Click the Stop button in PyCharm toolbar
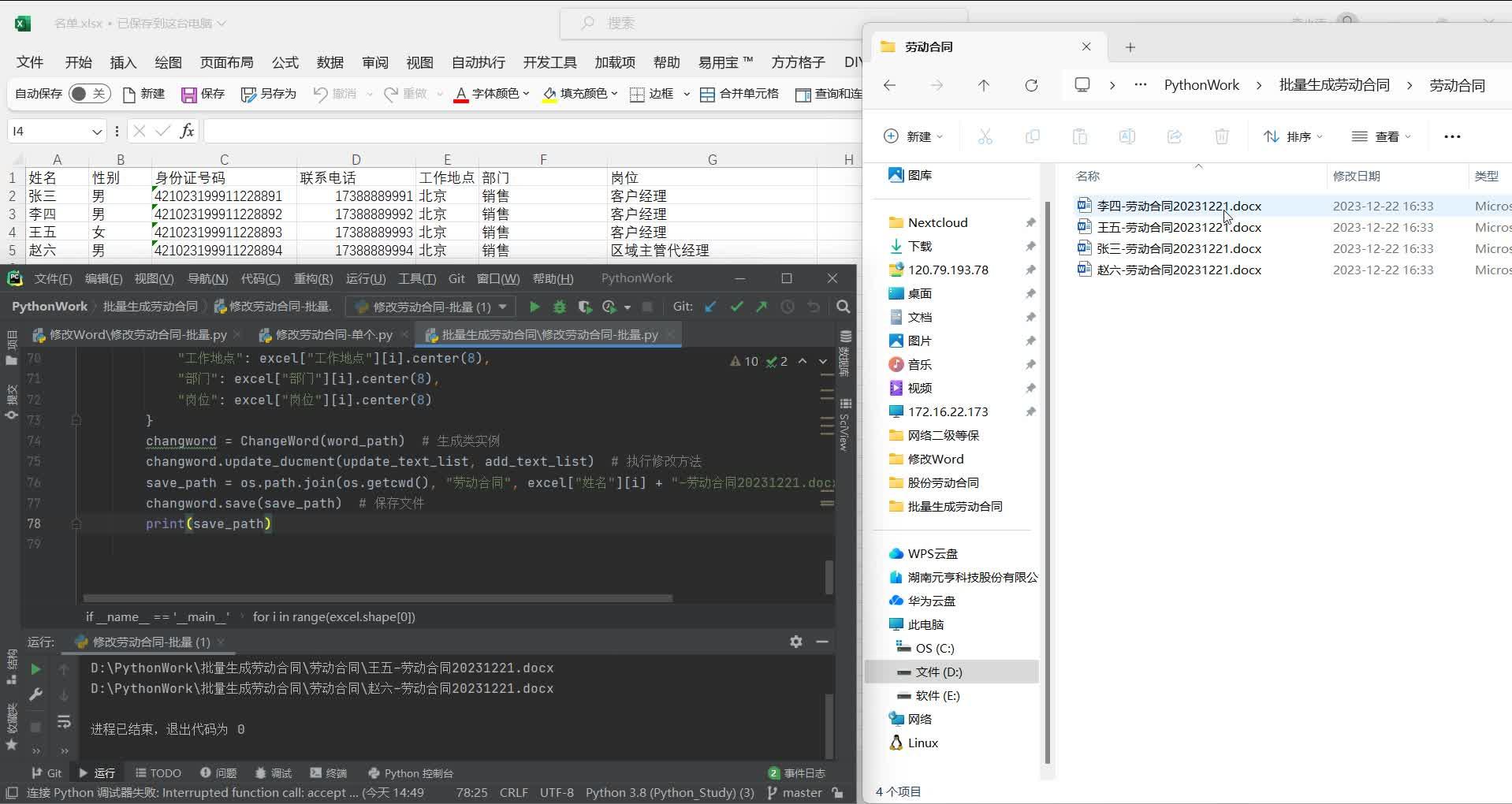The width and height of the screenshot is (1512, 804). pyautogui.click(x=647, y=307)
